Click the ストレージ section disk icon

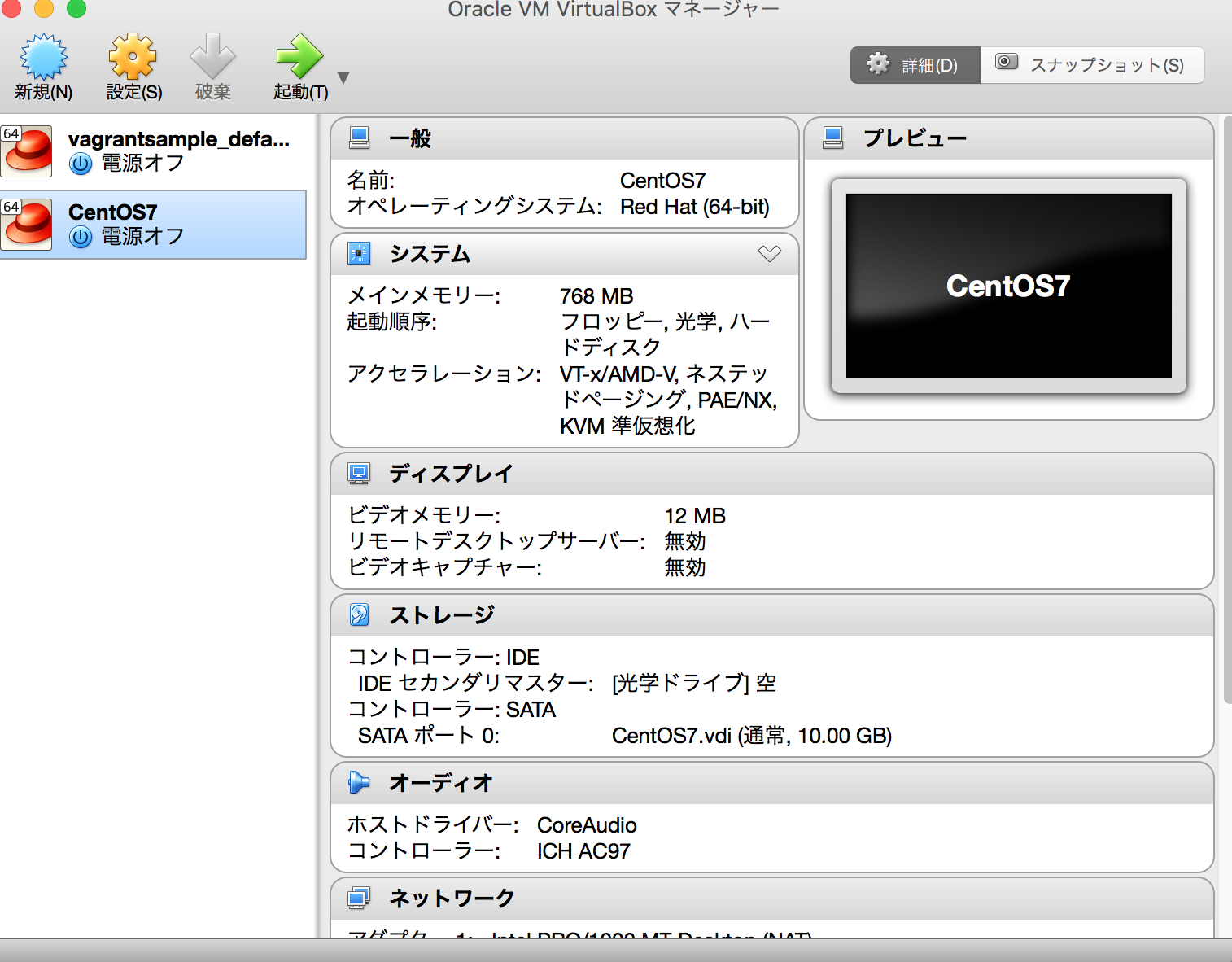(358, 614)
